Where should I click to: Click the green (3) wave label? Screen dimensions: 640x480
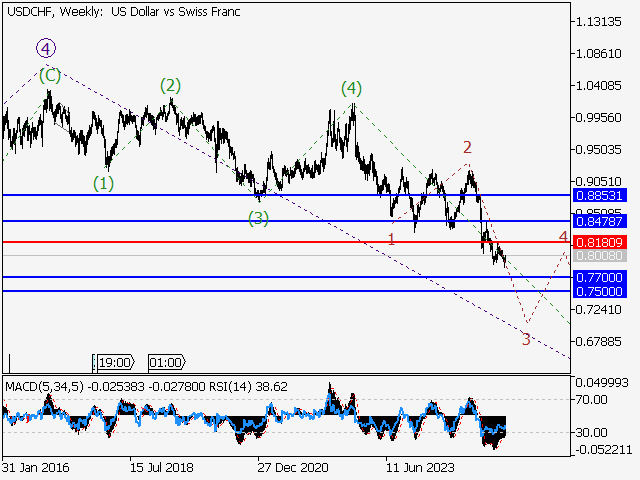258,218
